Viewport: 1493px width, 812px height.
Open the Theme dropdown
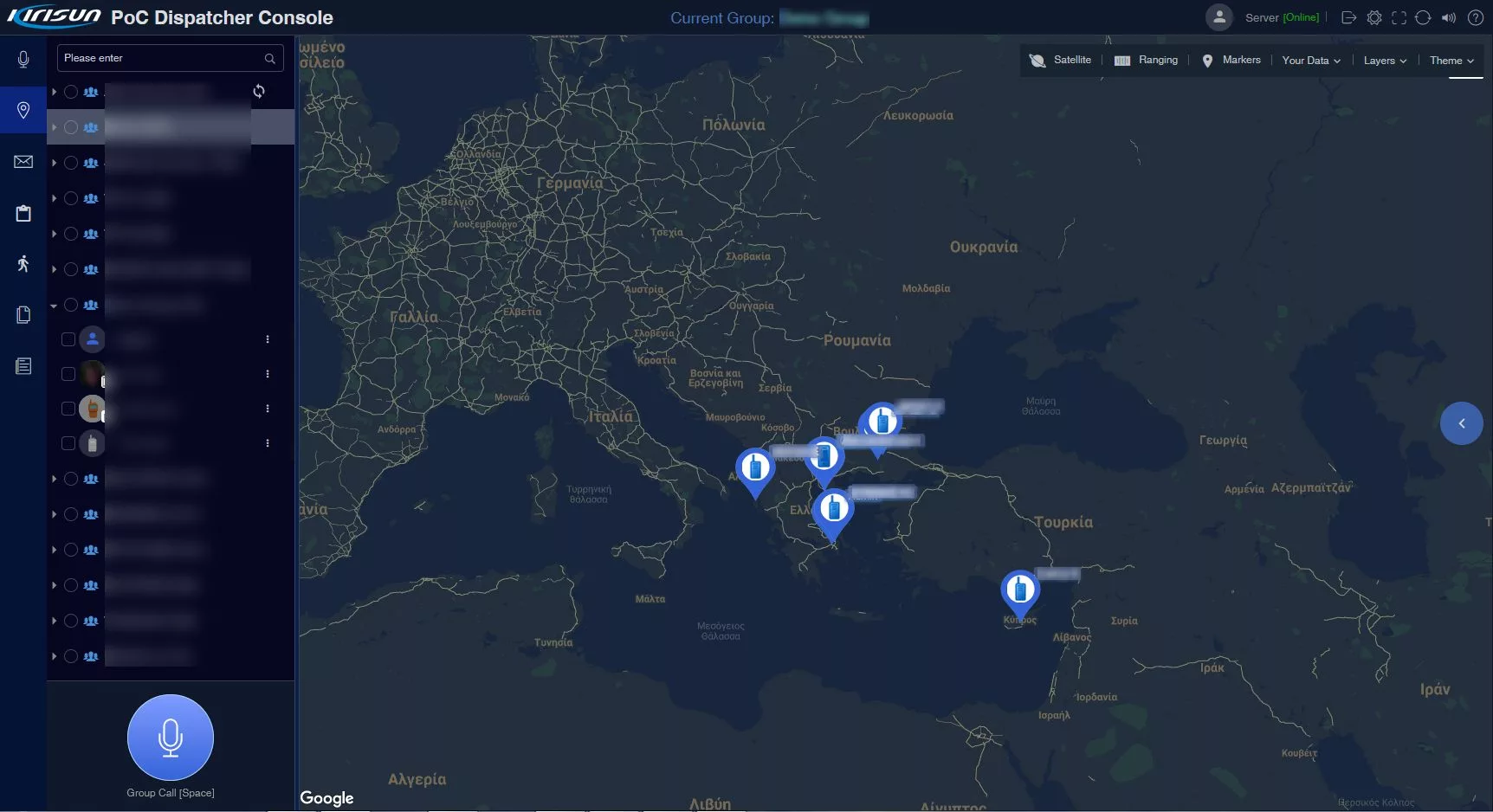1451,61
